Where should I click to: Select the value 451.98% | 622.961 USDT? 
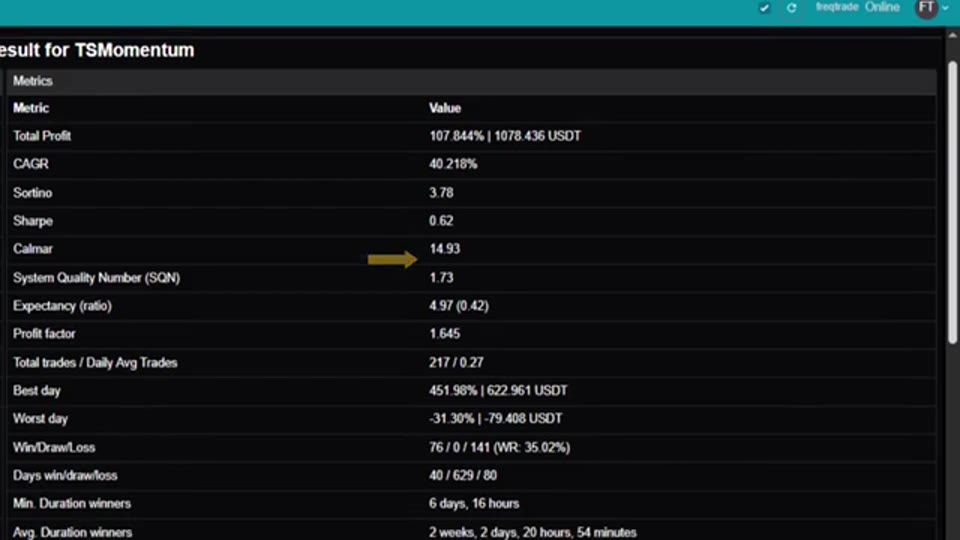point(498,391)
